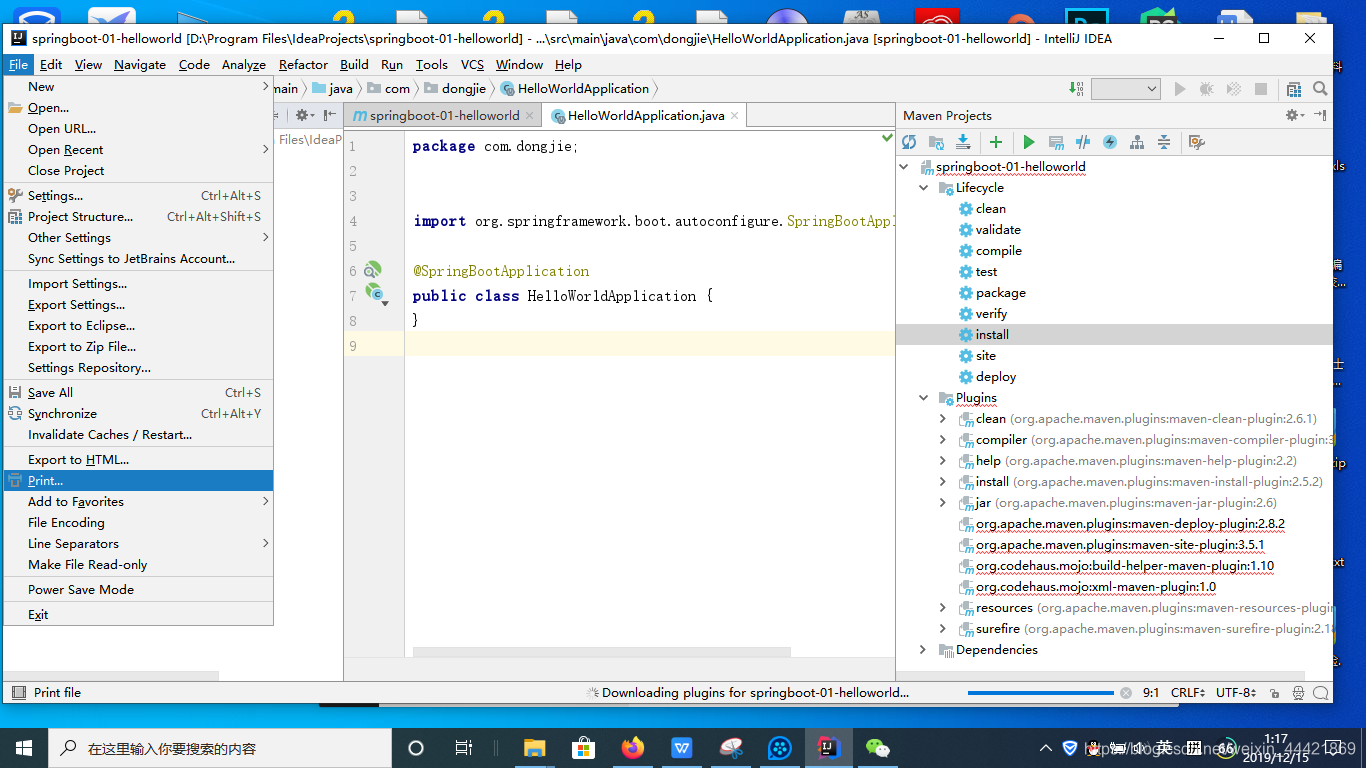Click Windows taskbar search box
The width and height of the screenshot is (1366, 768).
click(220, 748)
